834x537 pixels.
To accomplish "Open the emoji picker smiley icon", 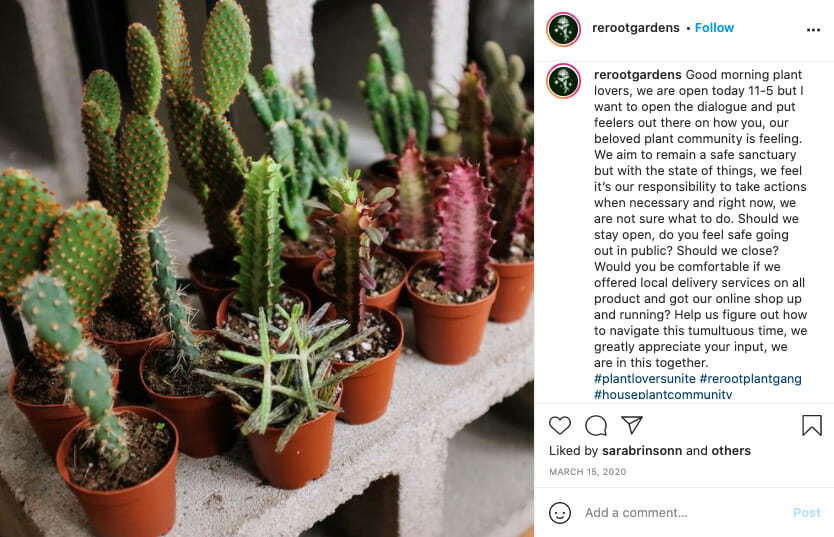I will 560,513.
